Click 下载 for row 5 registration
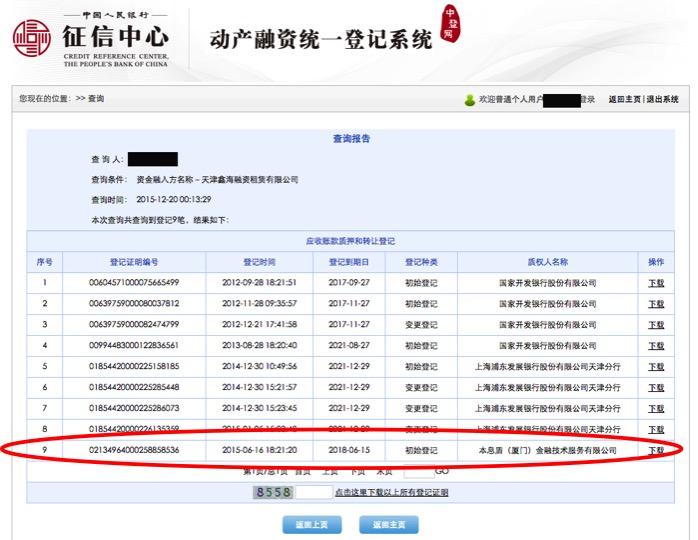 pos(656,367)
